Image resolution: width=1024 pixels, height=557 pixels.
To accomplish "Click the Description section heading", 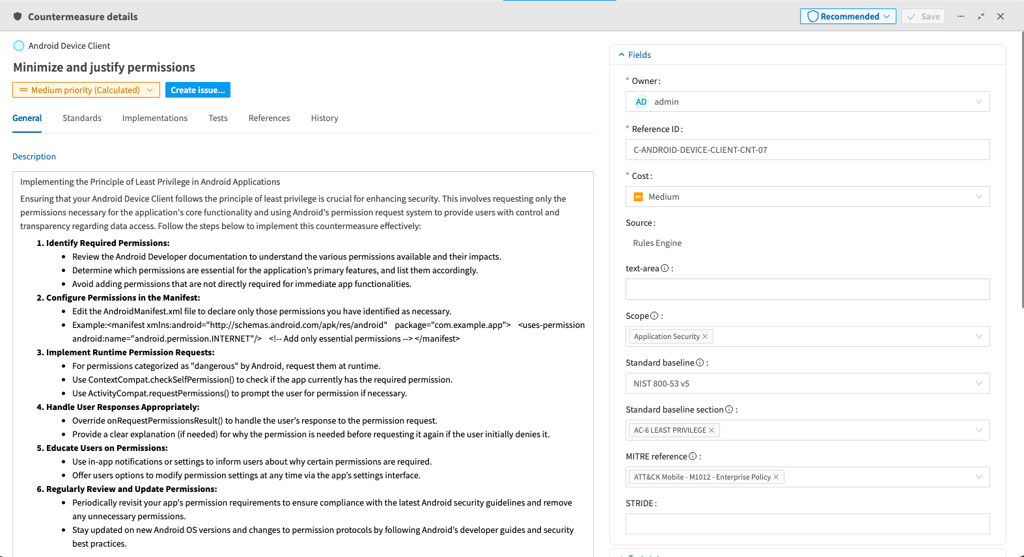I will point(34,157).
